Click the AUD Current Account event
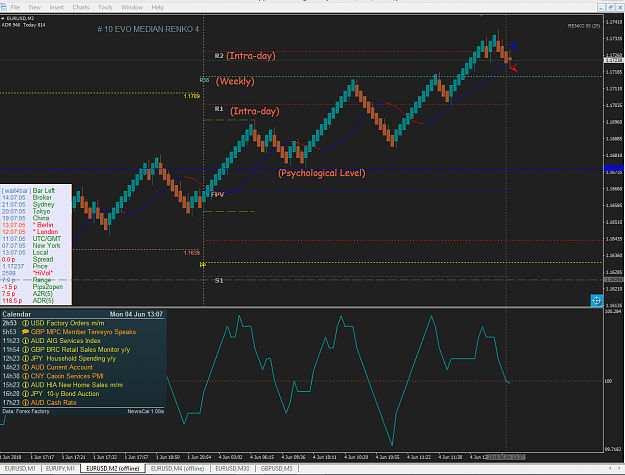 pos(62,367)
